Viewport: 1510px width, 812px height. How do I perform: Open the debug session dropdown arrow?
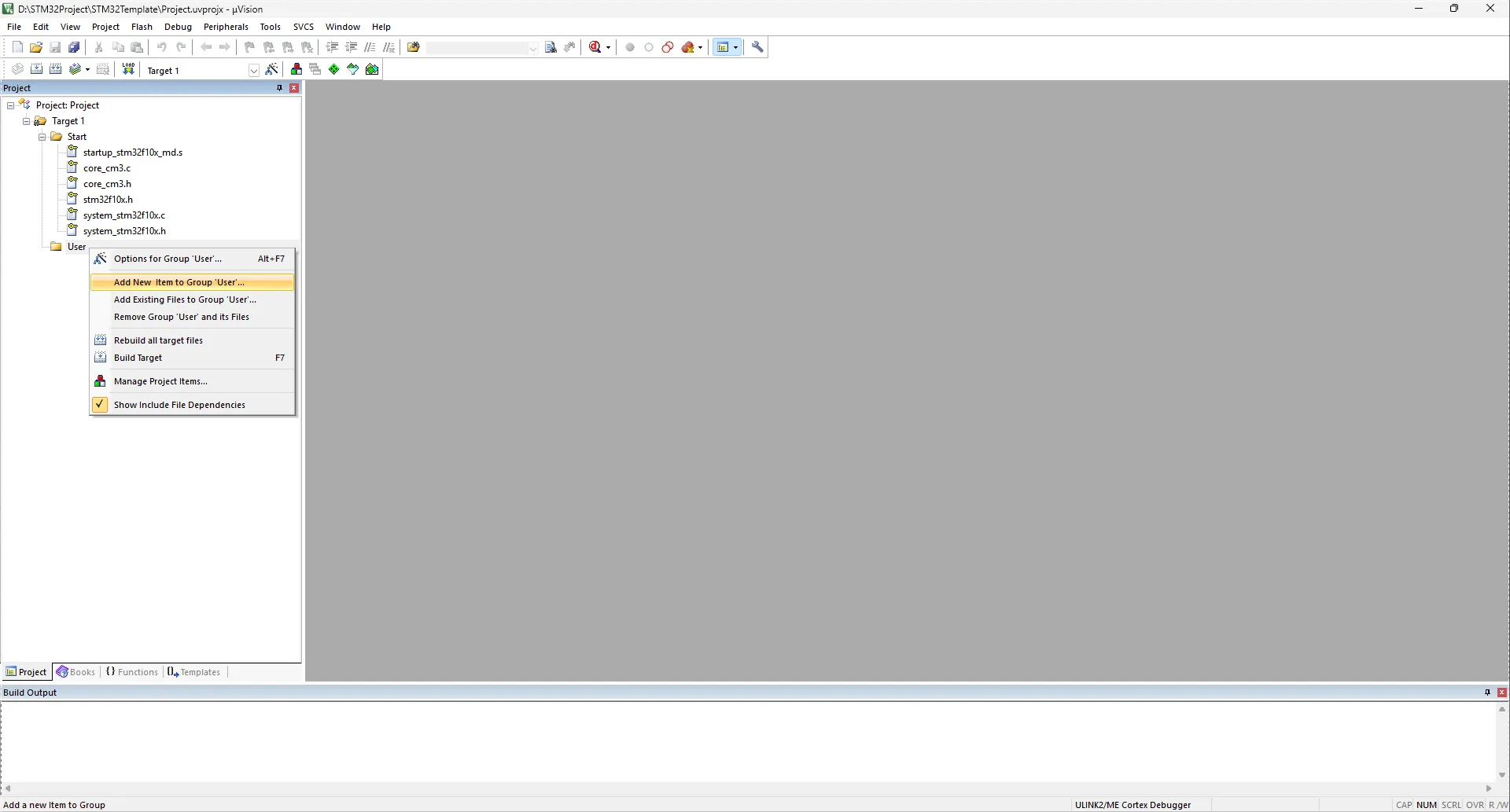[608, 47]
